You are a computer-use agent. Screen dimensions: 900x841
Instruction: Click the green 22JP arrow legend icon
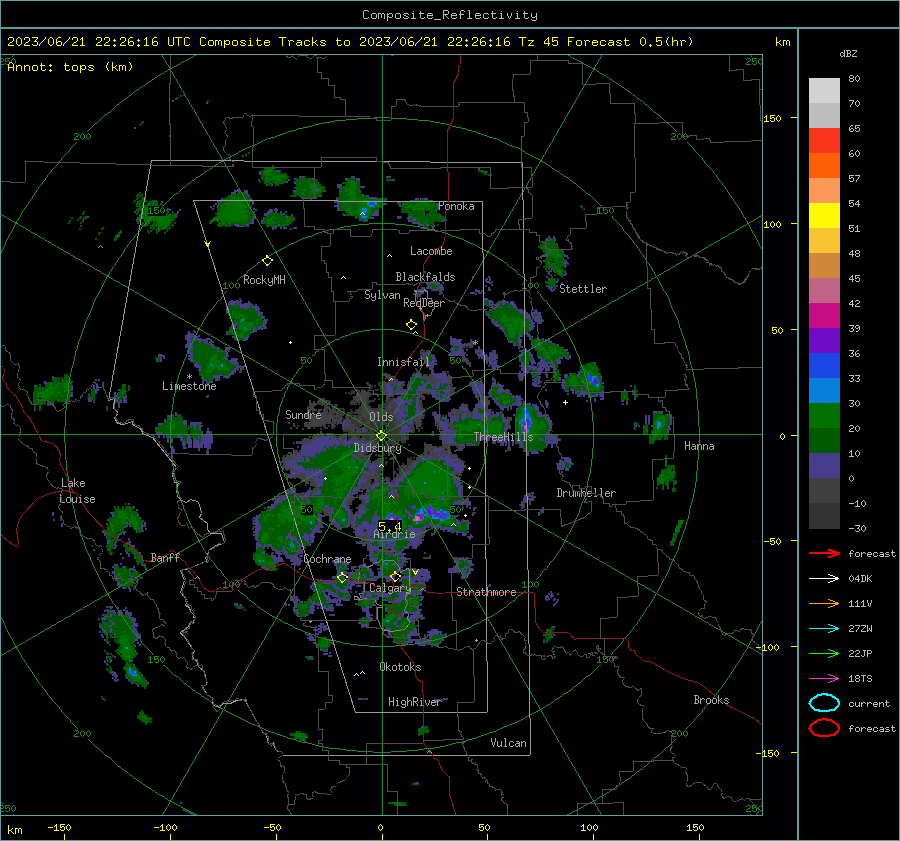click(x=824, y=653)
